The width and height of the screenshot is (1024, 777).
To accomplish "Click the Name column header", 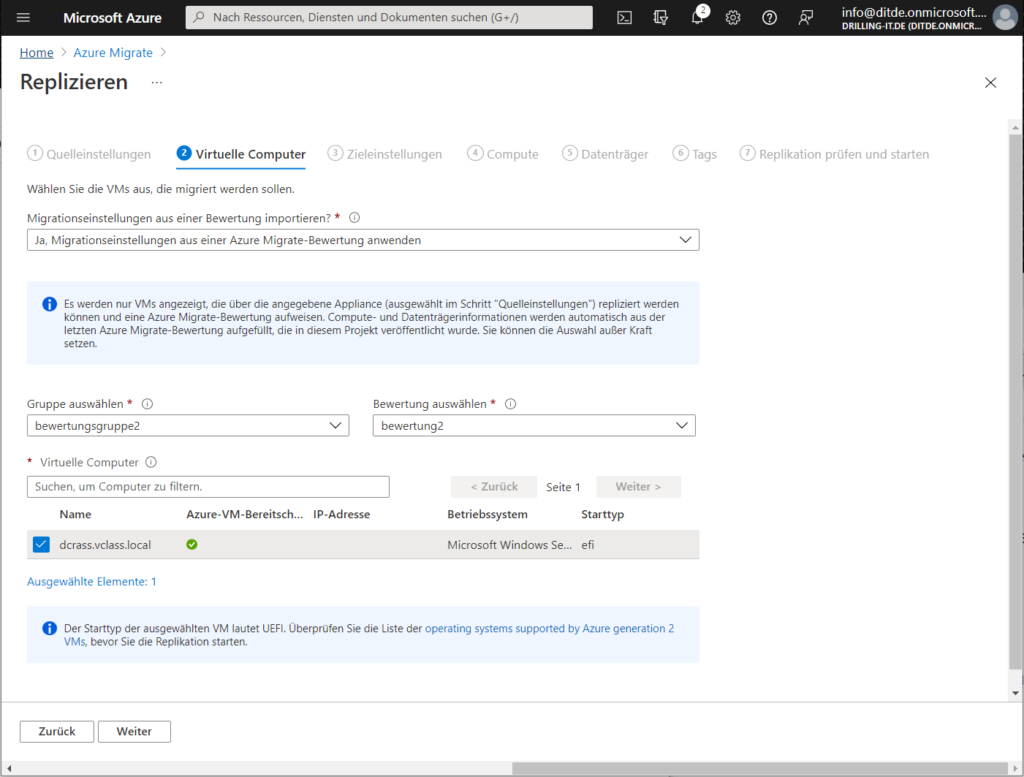I will pos(75,515).
